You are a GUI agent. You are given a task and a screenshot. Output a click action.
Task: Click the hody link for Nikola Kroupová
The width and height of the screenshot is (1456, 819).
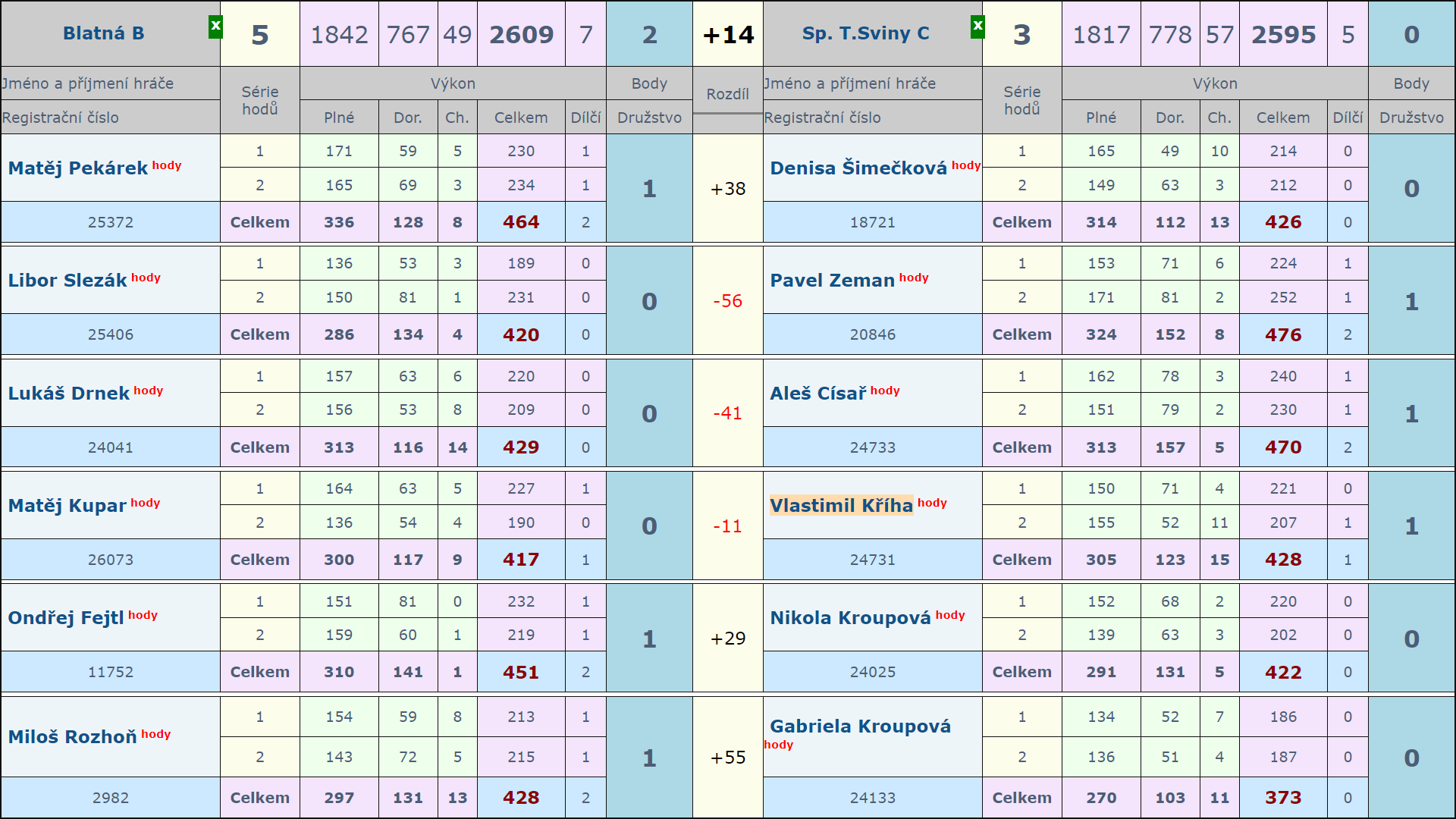pyautogui.click(x=950, y=615)
